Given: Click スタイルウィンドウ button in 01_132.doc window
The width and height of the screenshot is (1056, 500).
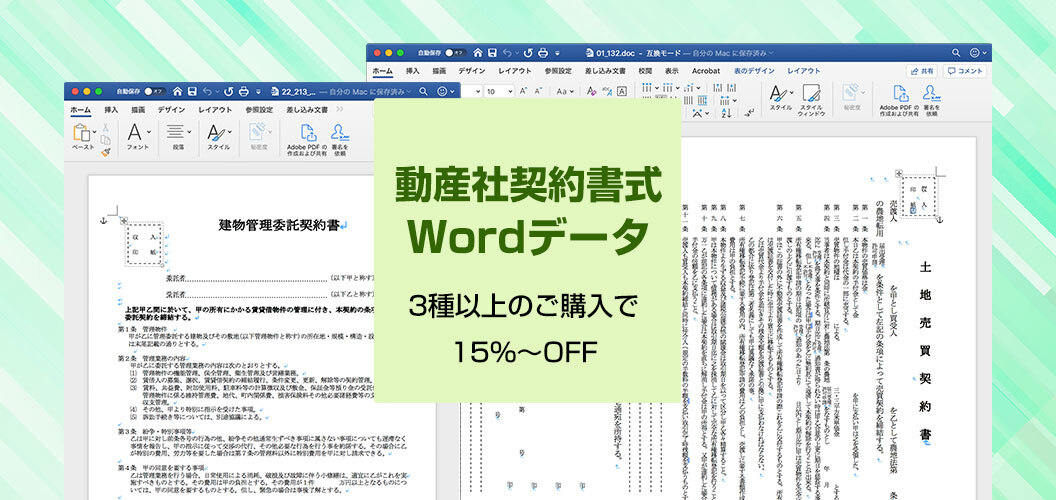Looking at the screenshot, I should pyautogui.click(x=812, y=100).
